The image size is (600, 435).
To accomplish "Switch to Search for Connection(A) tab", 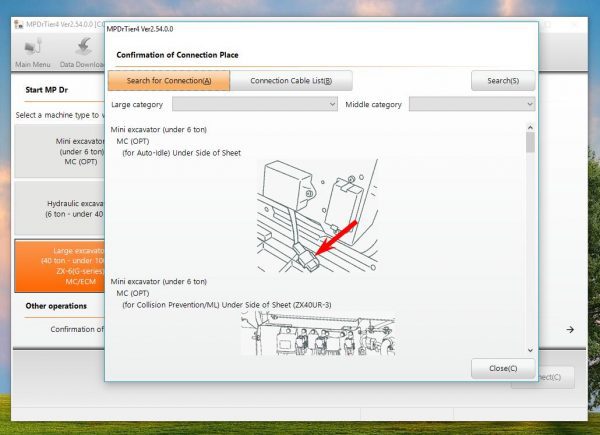I will pos(169,81).
